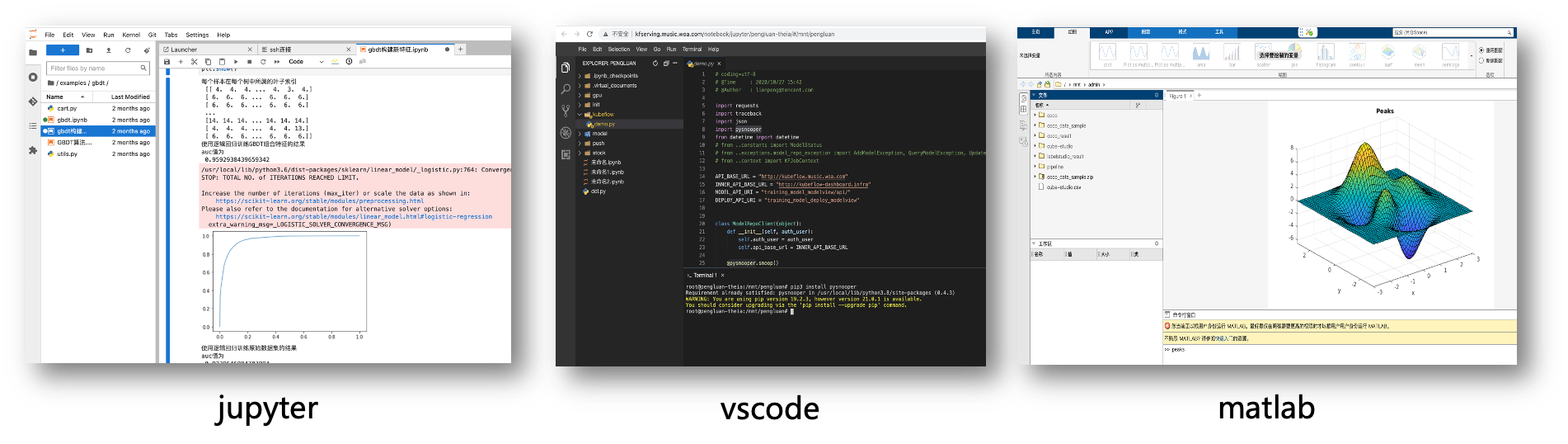Image resolution: width=1568 pixels, height=444 pixels.
Task: Click the Filter files by name field
Action: [x=93, y=68]
